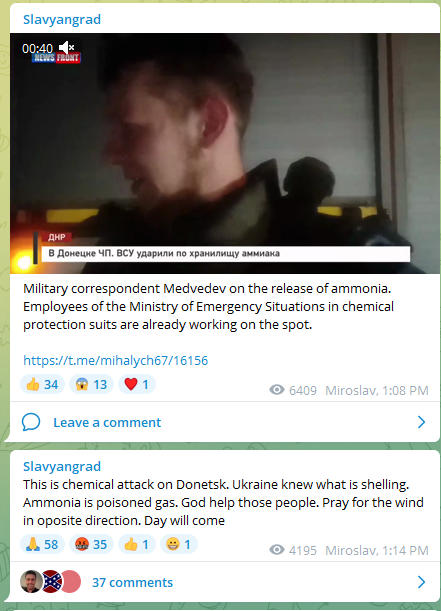Open the 37 comments link

click(x=132, y=583)
